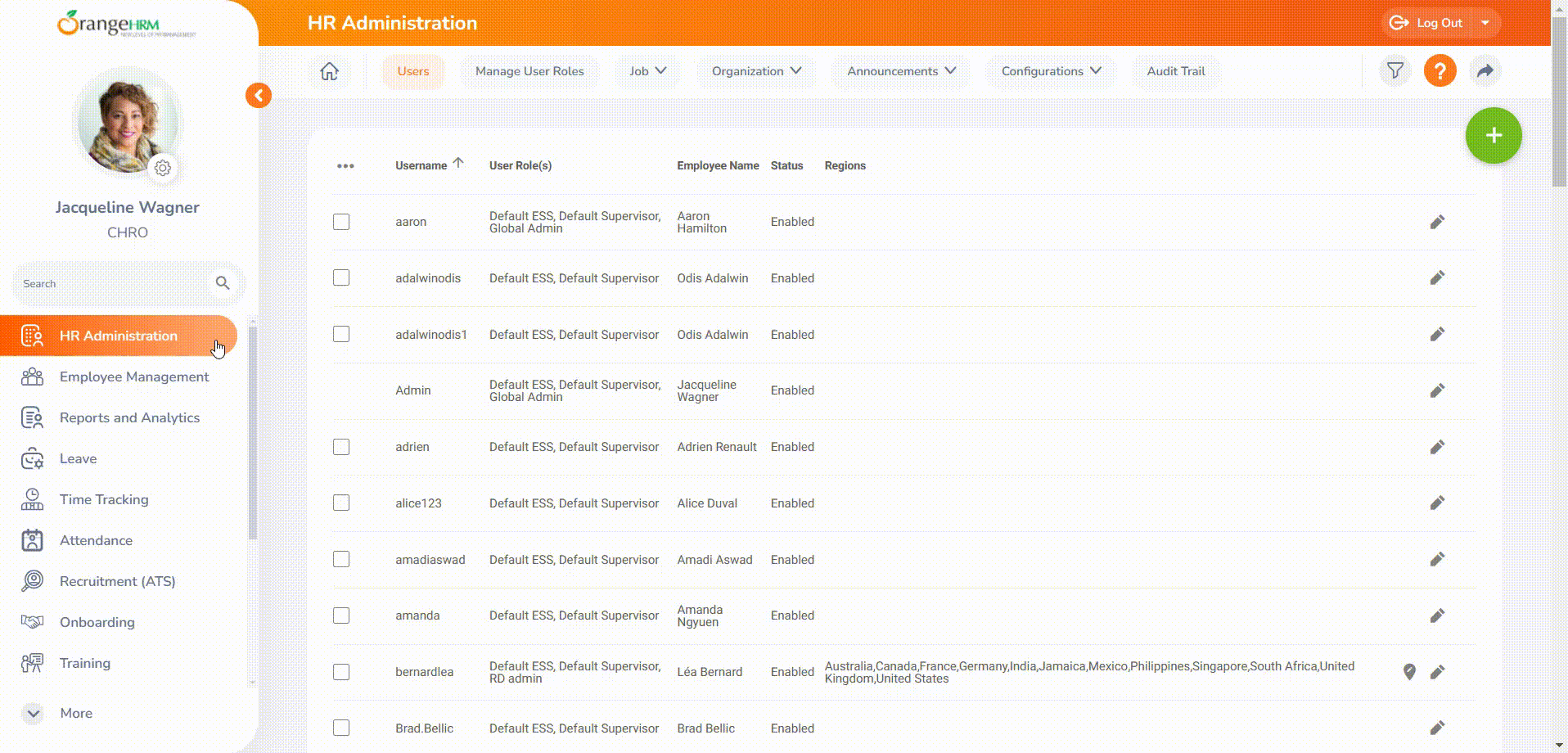This screenshot has height=753, width=1568.
Task: Click the search magnifier icon
Action: [223, 283]
